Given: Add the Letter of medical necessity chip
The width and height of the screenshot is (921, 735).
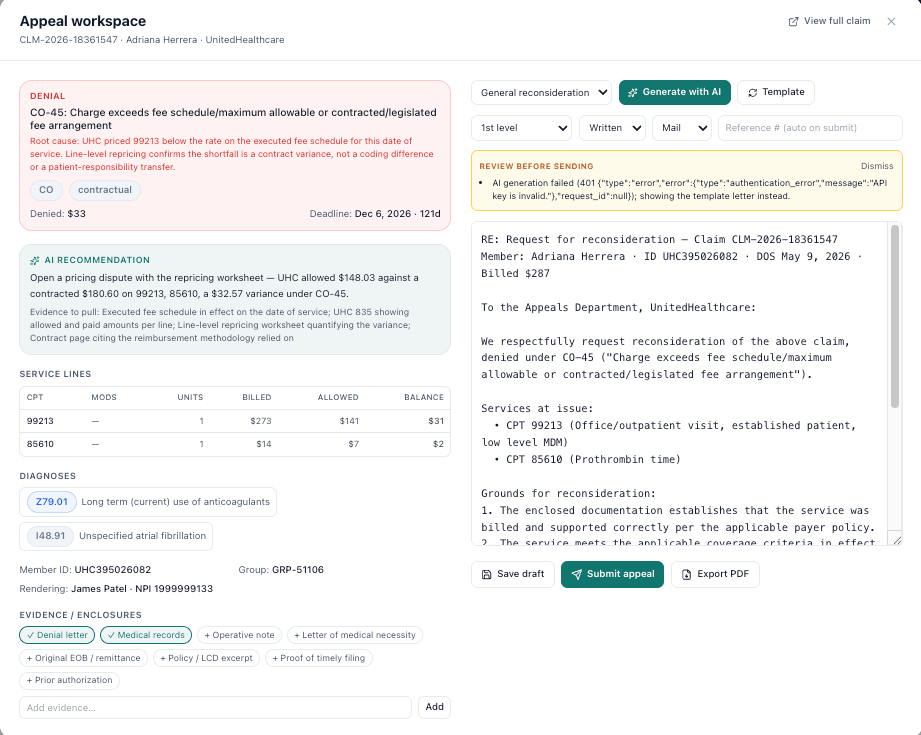Looking at the screenshot, I should [355, 635].
